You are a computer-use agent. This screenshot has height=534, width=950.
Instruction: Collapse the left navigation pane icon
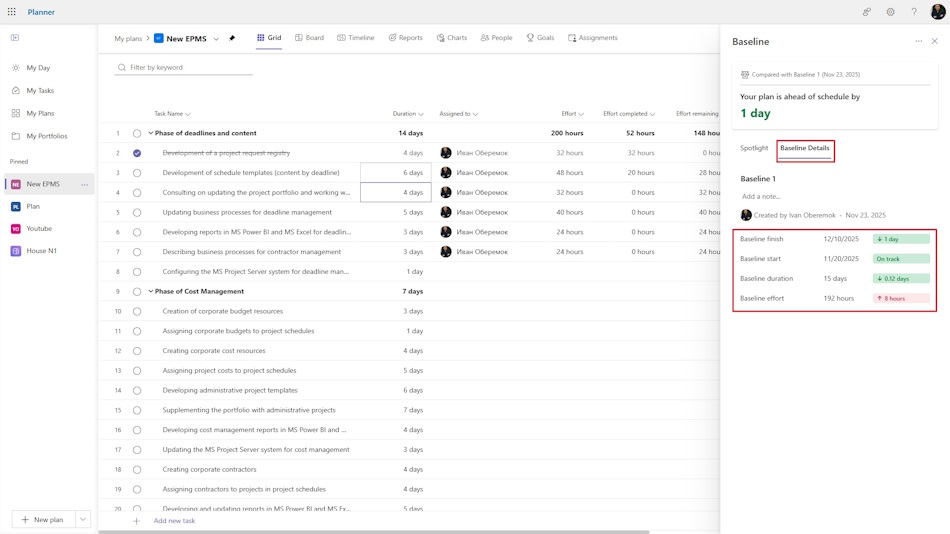(x=15, y=38)
